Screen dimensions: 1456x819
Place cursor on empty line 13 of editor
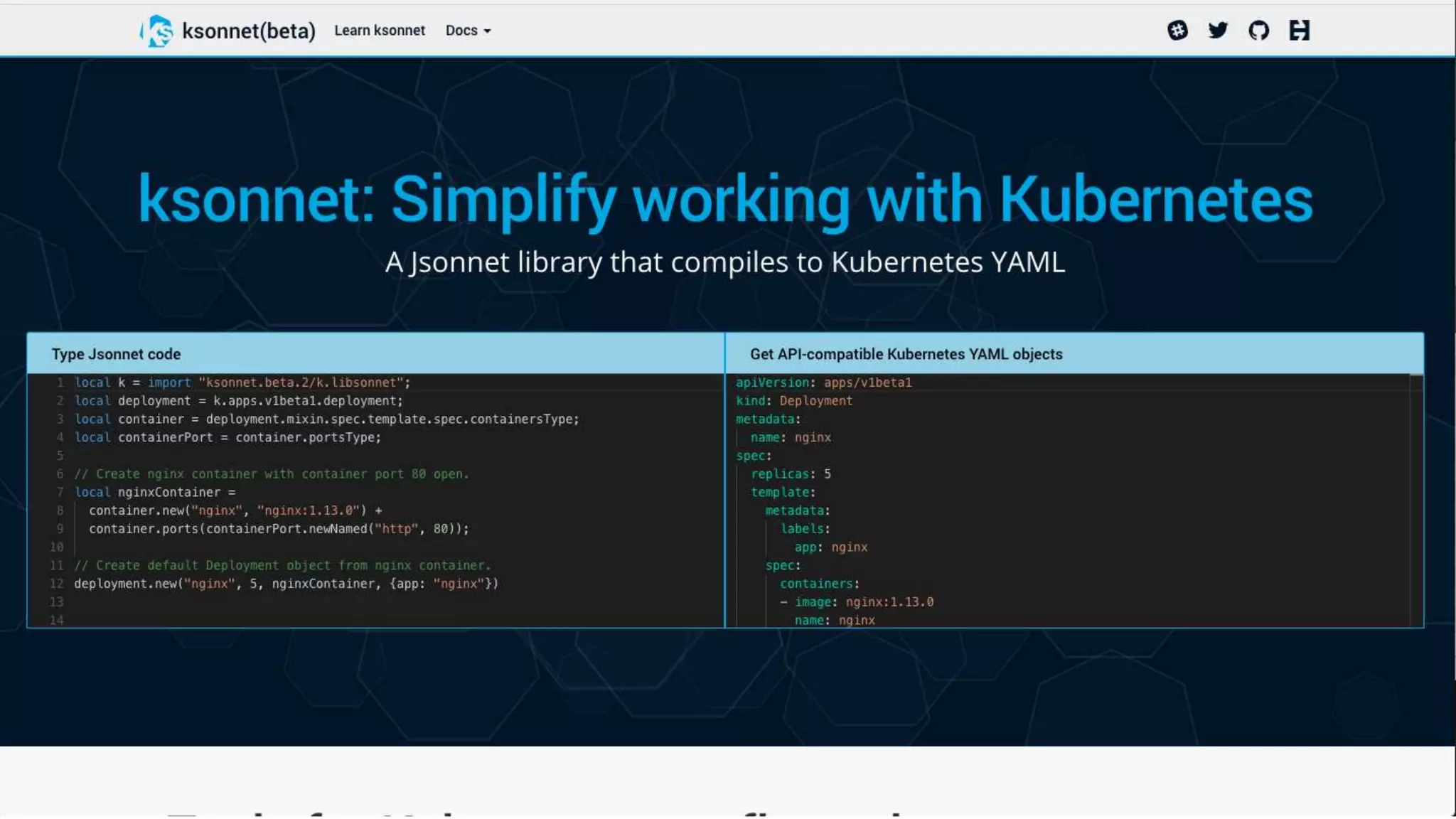point(284,602)
